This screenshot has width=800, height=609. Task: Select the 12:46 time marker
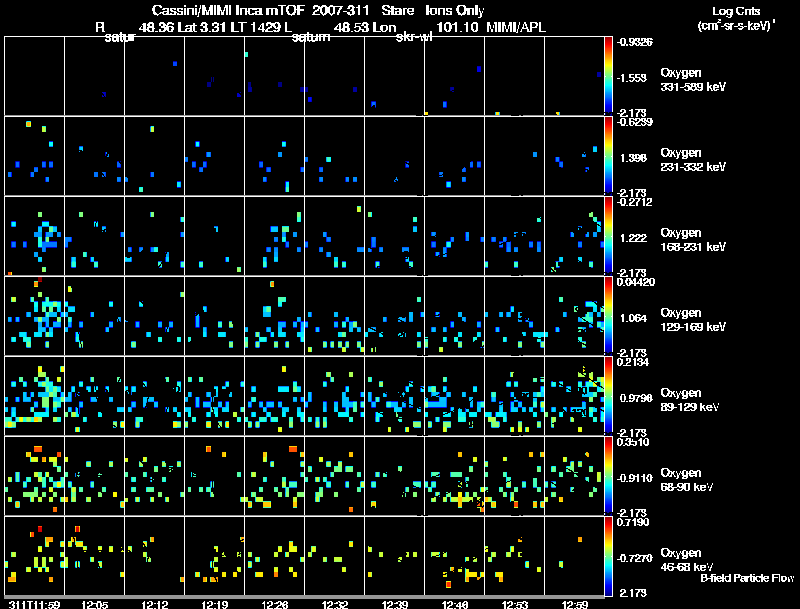pyautogui.click(x=455, y=604)
